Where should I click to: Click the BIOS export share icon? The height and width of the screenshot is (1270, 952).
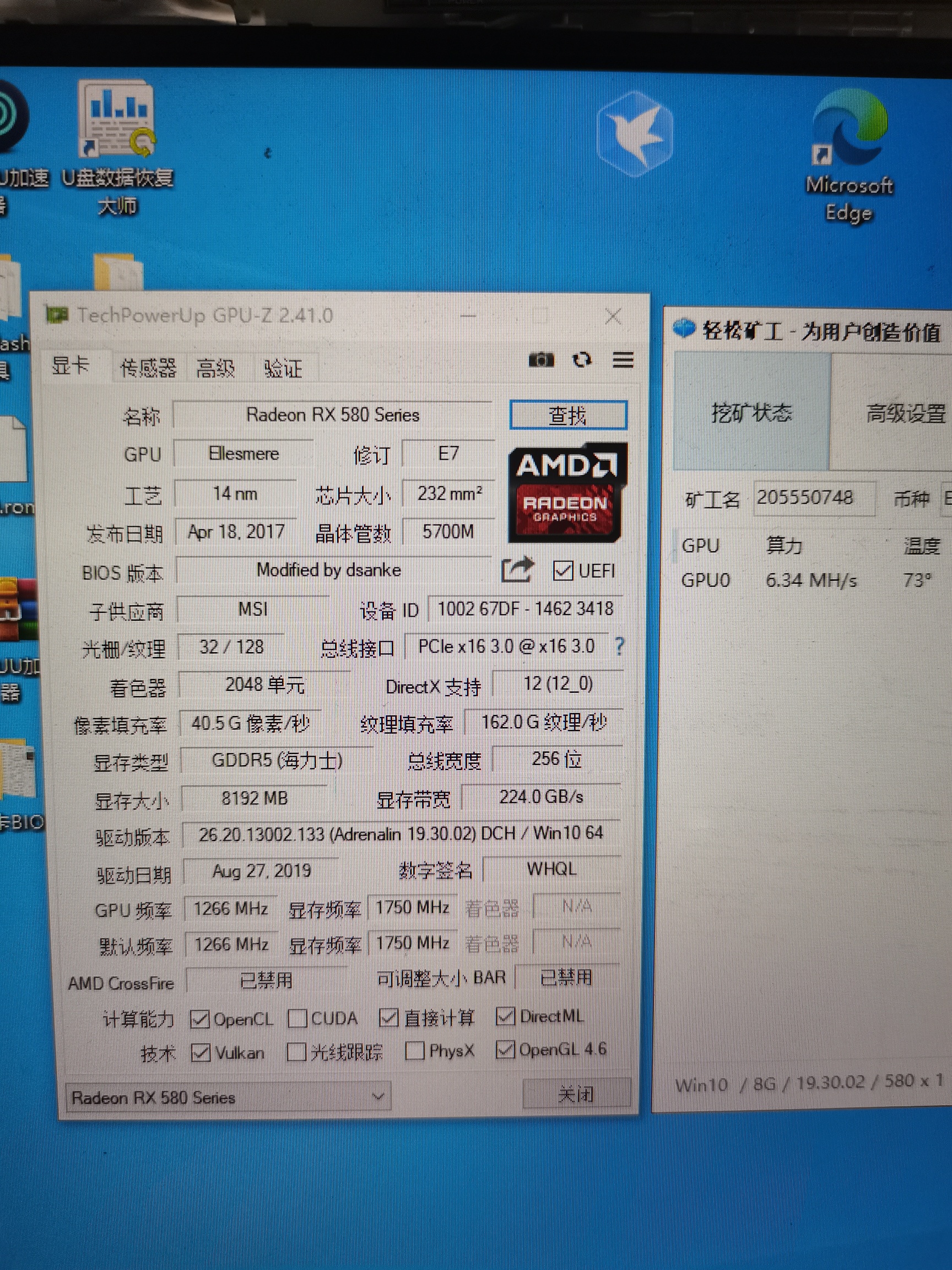point(517,569)
